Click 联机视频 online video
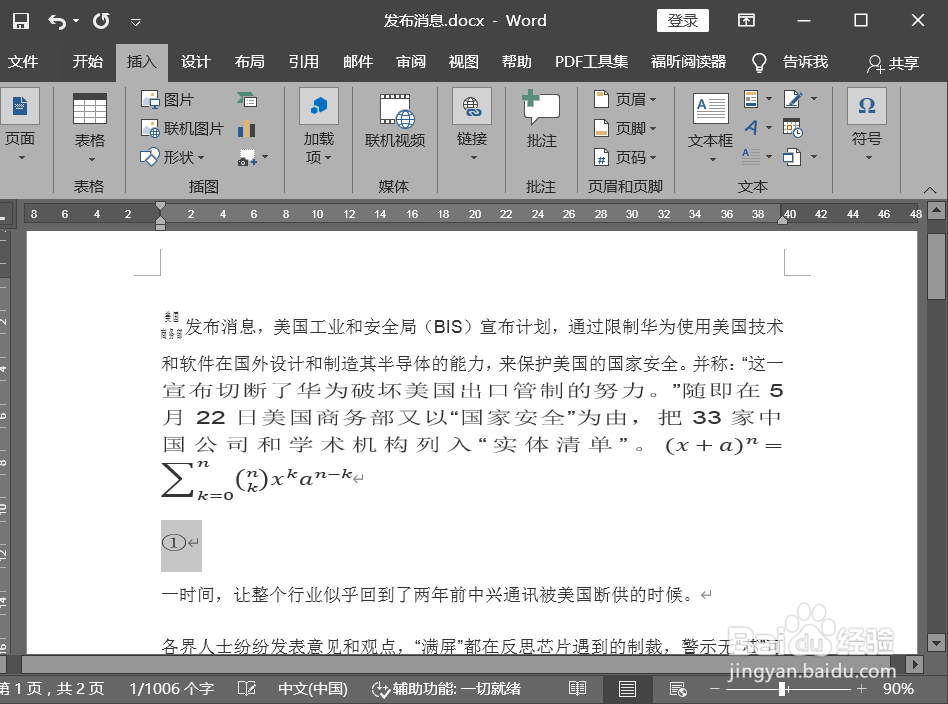This screenshot has height=704, width=948. pos(395,122)
